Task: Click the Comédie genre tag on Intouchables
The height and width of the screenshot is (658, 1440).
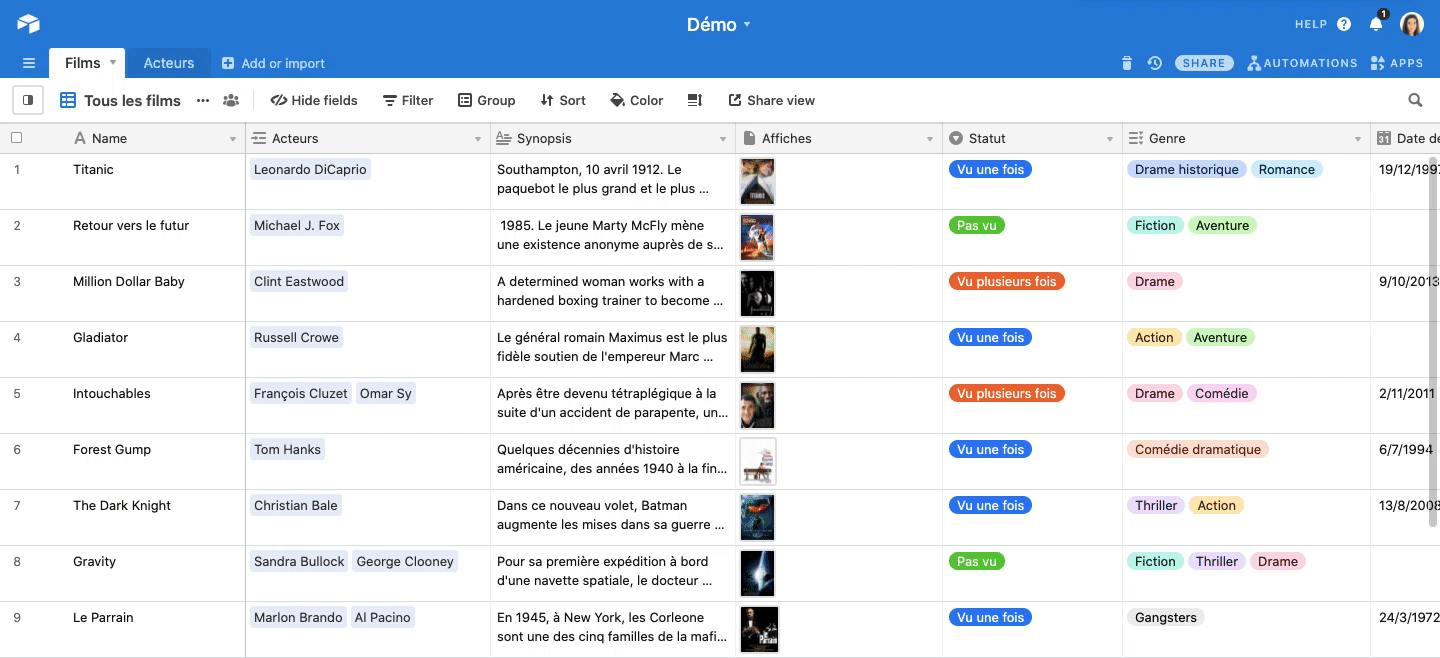Action: [x=1222, y=394]
